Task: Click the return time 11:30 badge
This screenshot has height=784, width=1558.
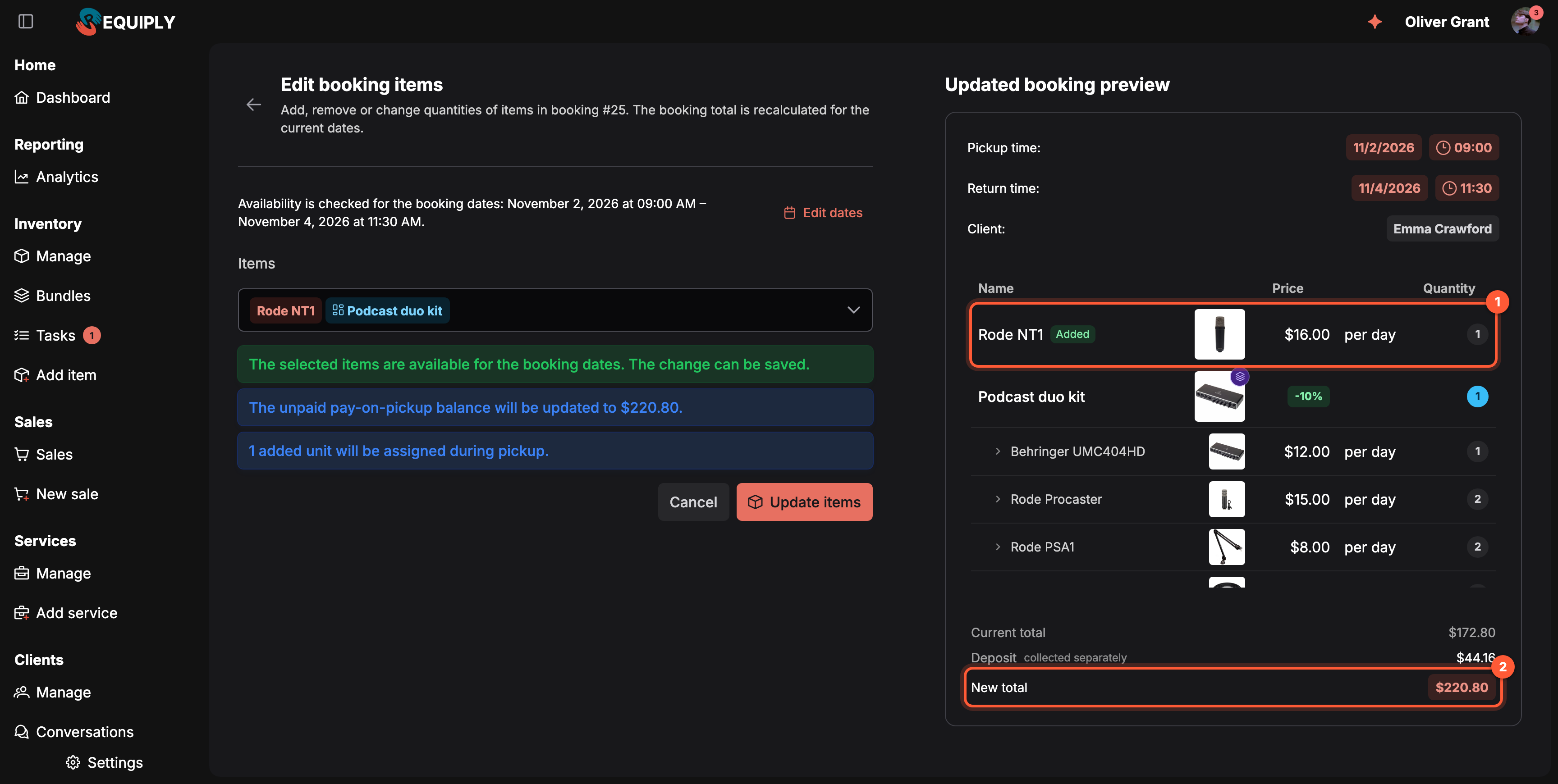Action: coord(1466,188)
